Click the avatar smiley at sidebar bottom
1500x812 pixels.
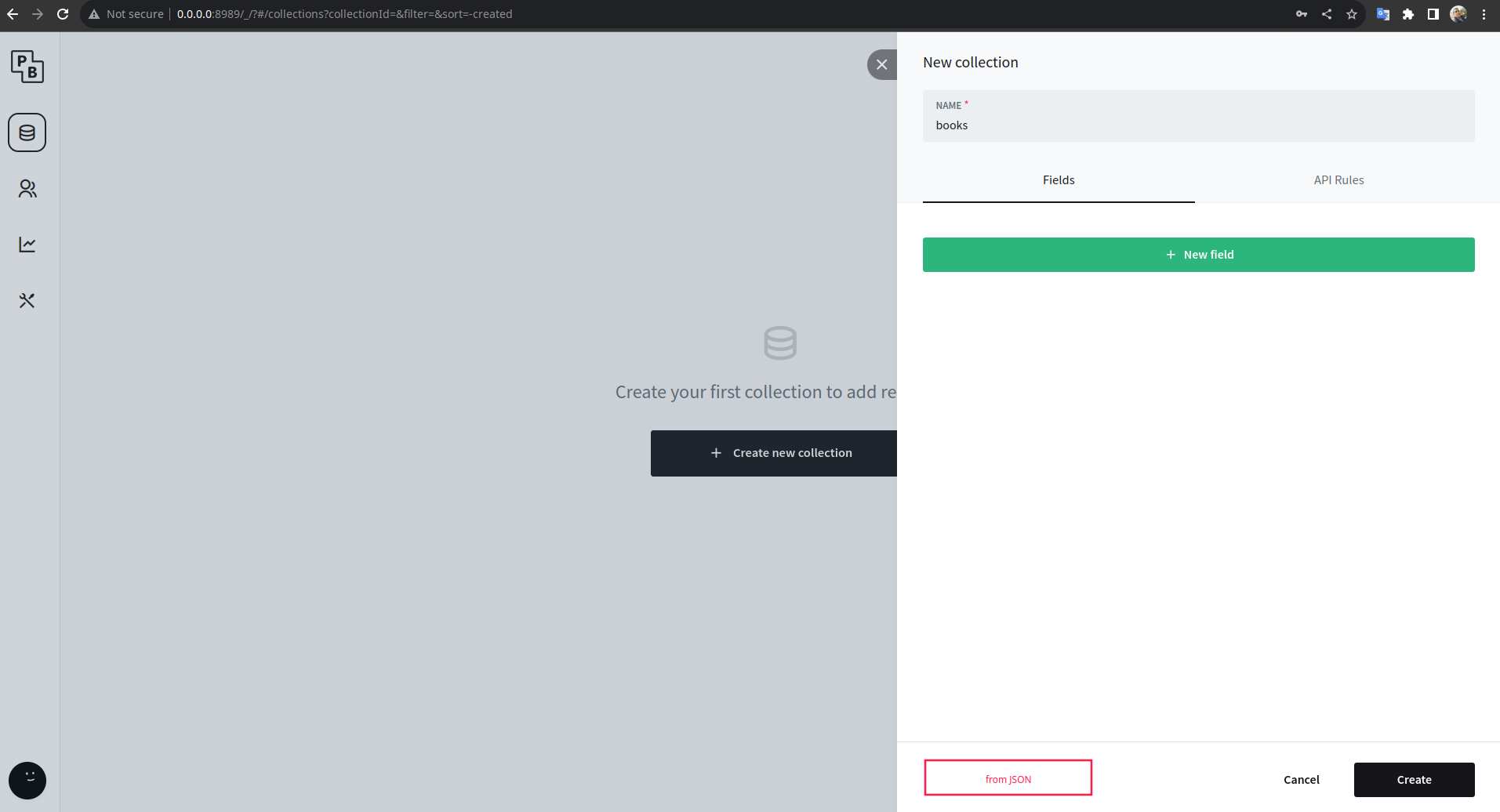coord(27,780)
